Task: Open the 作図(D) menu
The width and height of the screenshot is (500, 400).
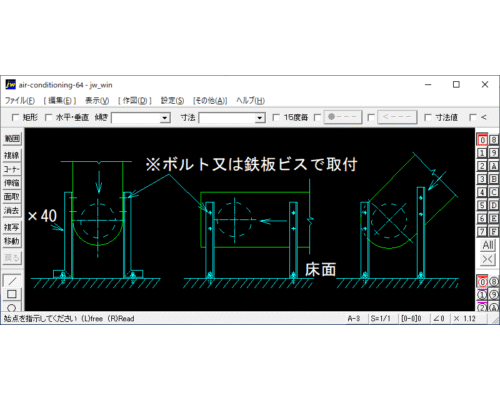Action: pyautogui.click(x=135, y=101)
